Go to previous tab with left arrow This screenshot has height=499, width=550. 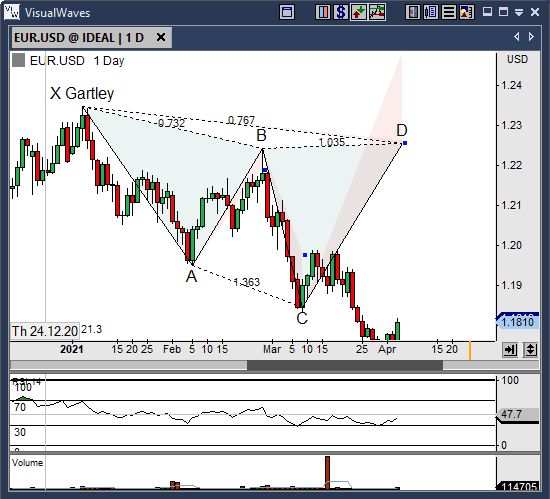(x=517, y=36)
